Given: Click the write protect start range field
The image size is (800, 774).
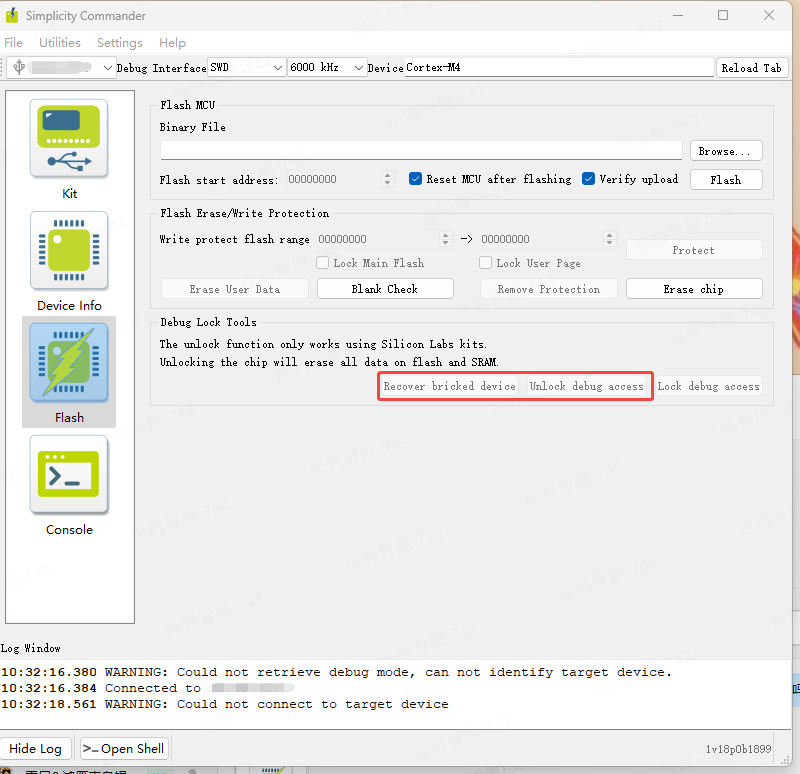Looking at the screenshot, I should [379, 239].
